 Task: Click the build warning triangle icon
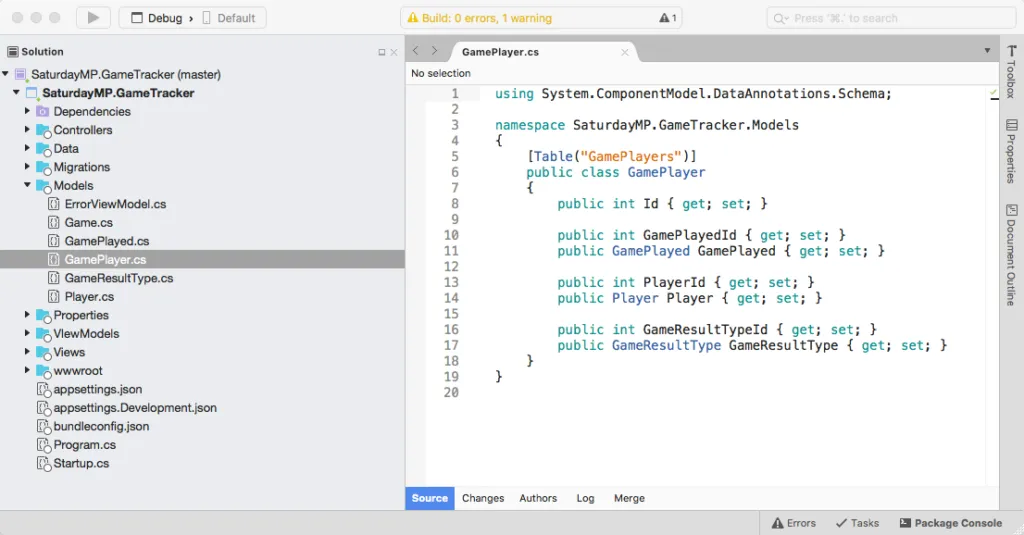[412, 18]
